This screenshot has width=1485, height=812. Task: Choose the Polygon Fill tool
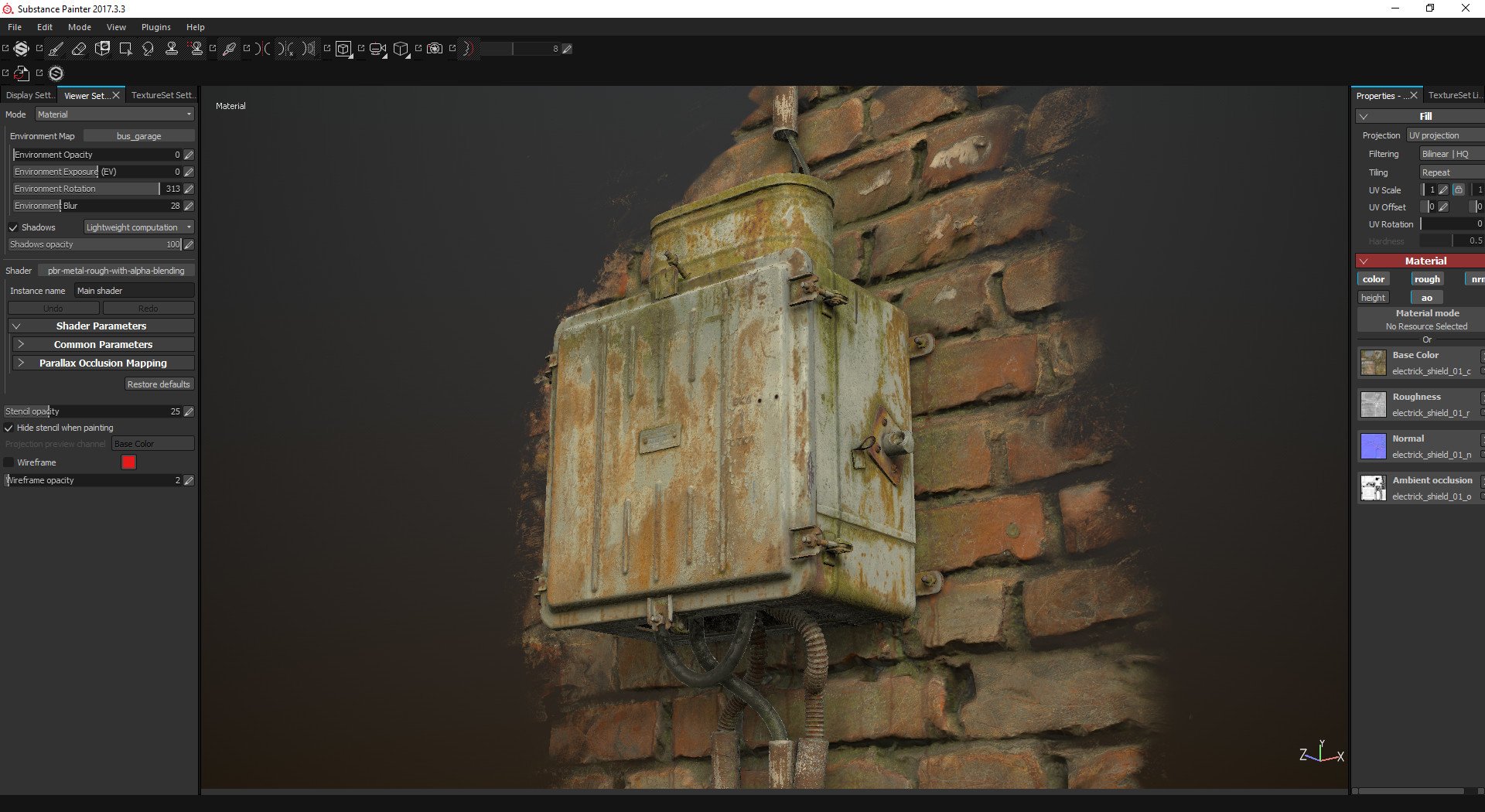pos(125,49)
